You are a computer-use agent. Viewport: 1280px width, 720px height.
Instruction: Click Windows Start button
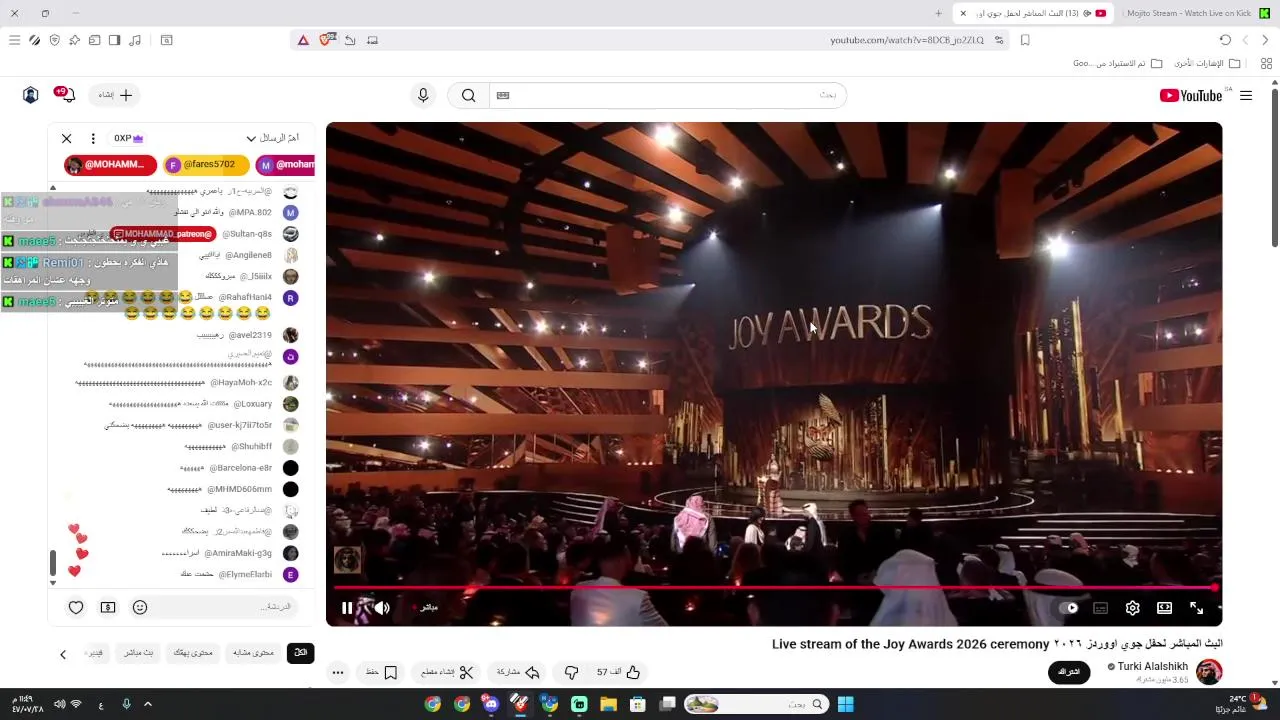845,704
